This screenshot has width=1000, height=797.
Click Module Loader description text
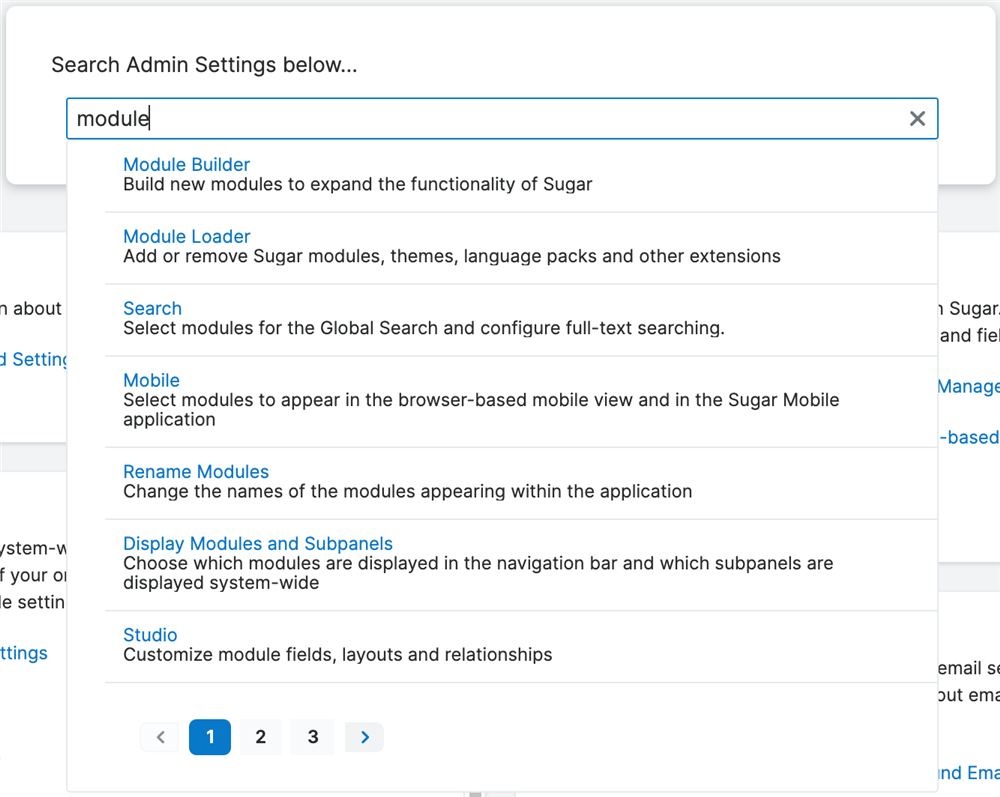click(x=451, y=256)
